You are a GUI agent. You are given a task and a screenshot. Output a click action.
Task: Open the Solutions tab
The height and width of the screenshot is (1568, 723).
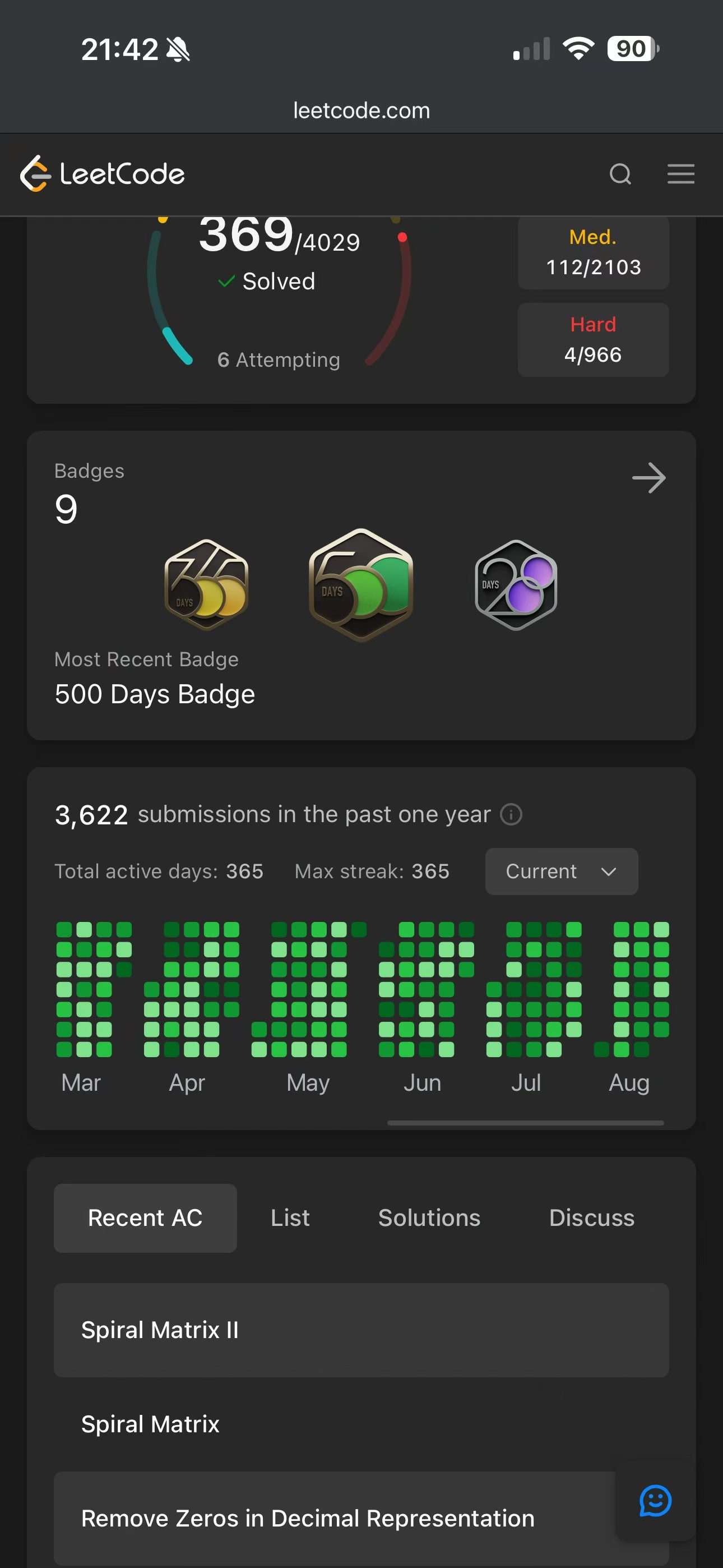tap(429, 1219)
